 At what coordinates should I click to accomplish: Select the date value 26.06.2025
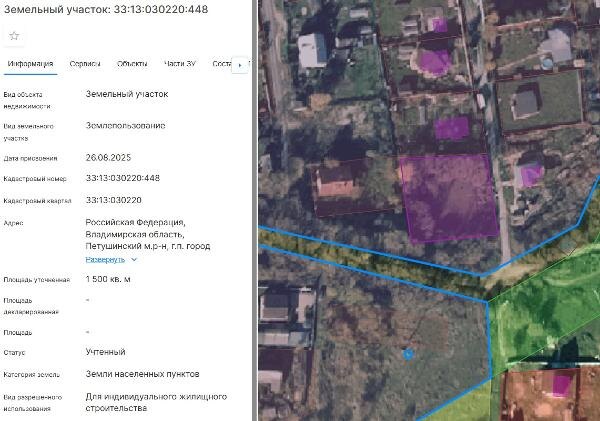(x=108, y=157)
